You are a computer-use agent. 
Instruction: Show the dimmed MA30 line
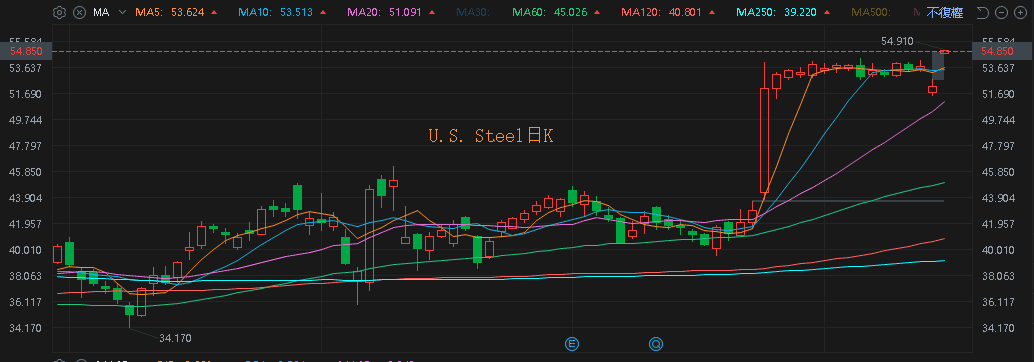pos(470,12)
